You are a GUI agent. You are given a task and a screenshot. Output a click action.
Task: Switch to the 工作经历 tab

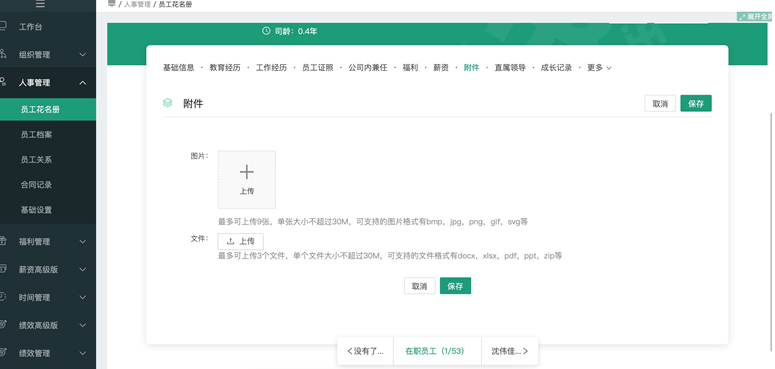271,68
